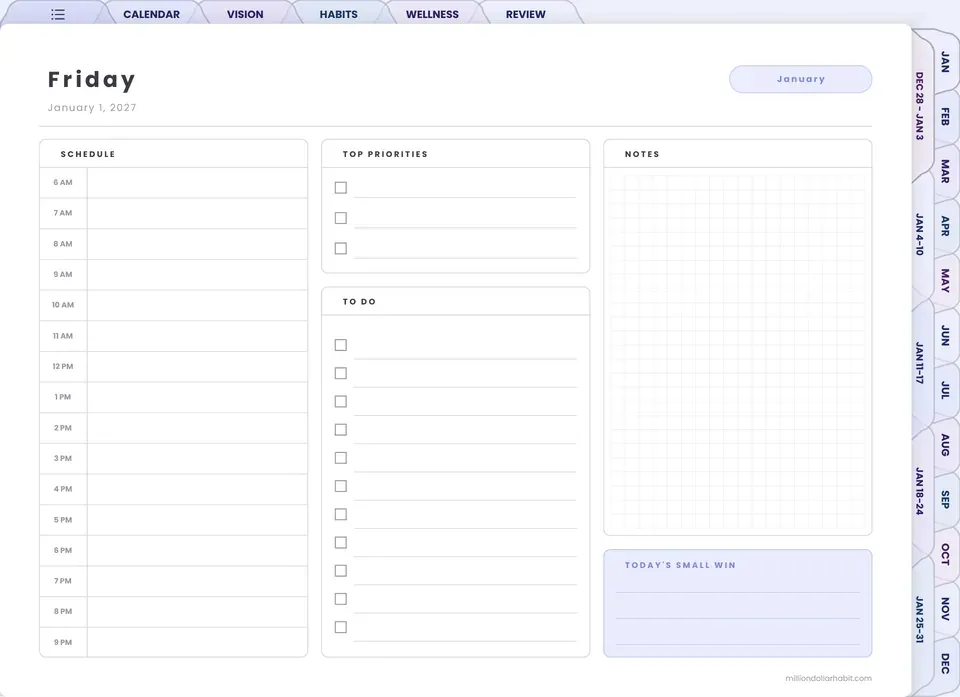Check the second Top Priorities checkbox
Image resolution: width=960 pixels, height=697 pixels.
341,218
